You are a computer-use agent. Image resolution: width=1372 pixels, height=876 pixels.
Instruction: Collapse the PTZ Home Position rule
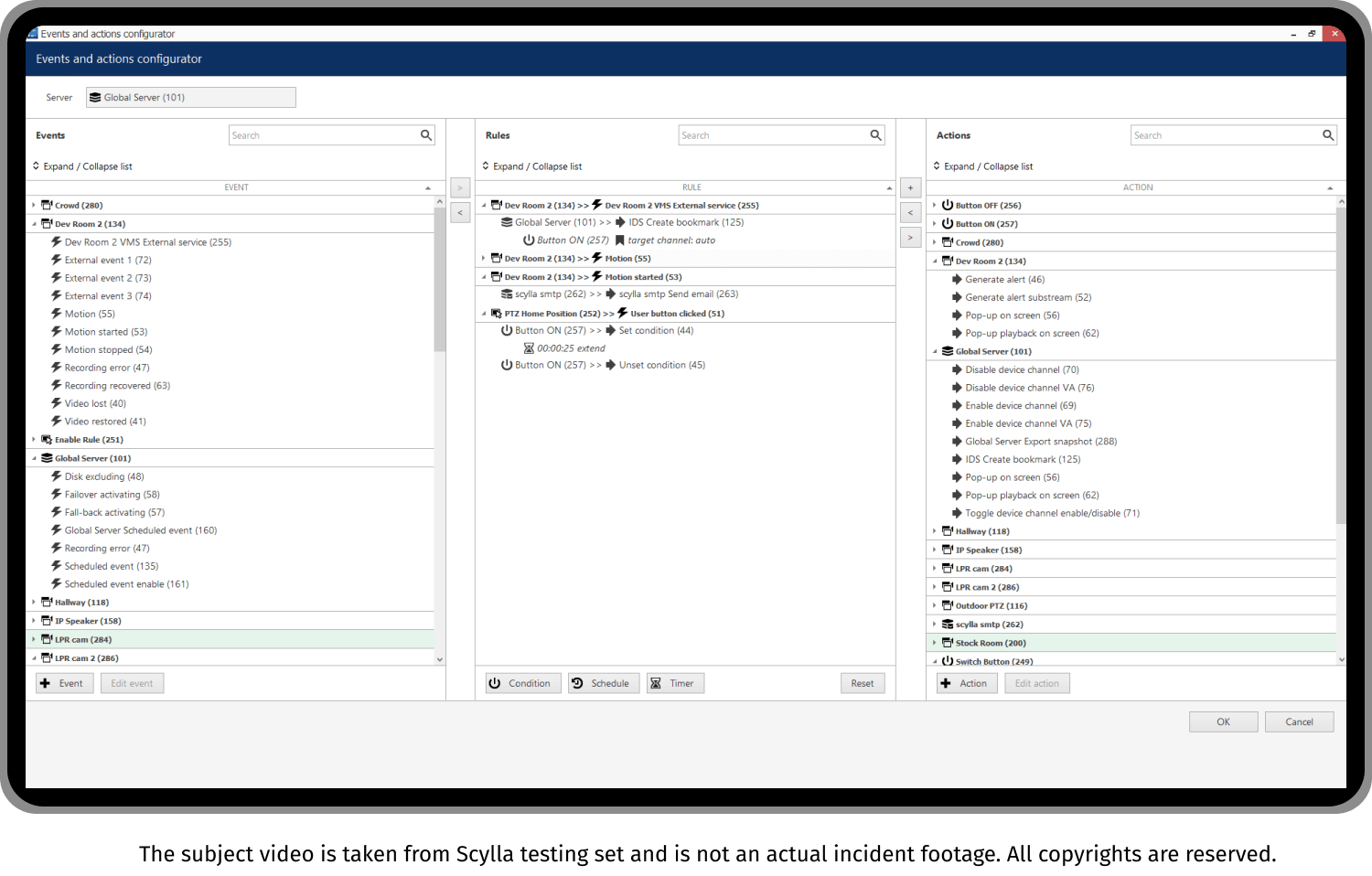tap(484, 314)
